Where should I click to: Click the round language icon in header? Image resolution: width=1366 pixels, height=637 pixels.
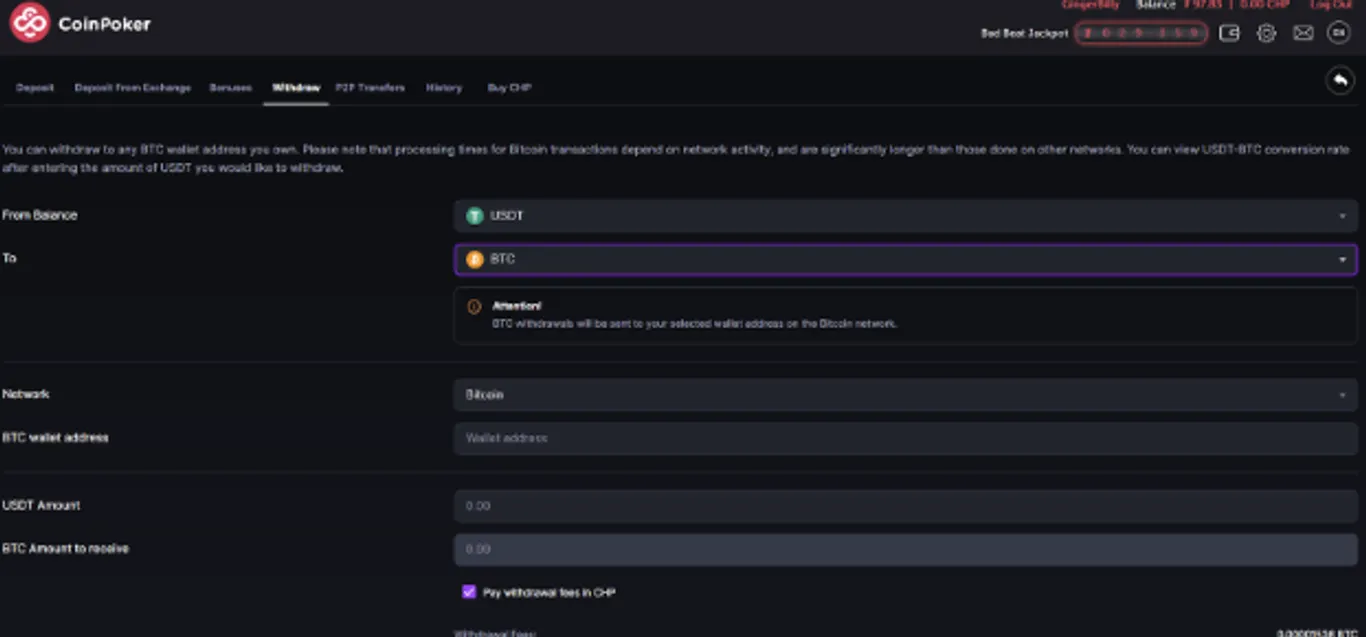pyautogui.click(x=1338, y=33)
